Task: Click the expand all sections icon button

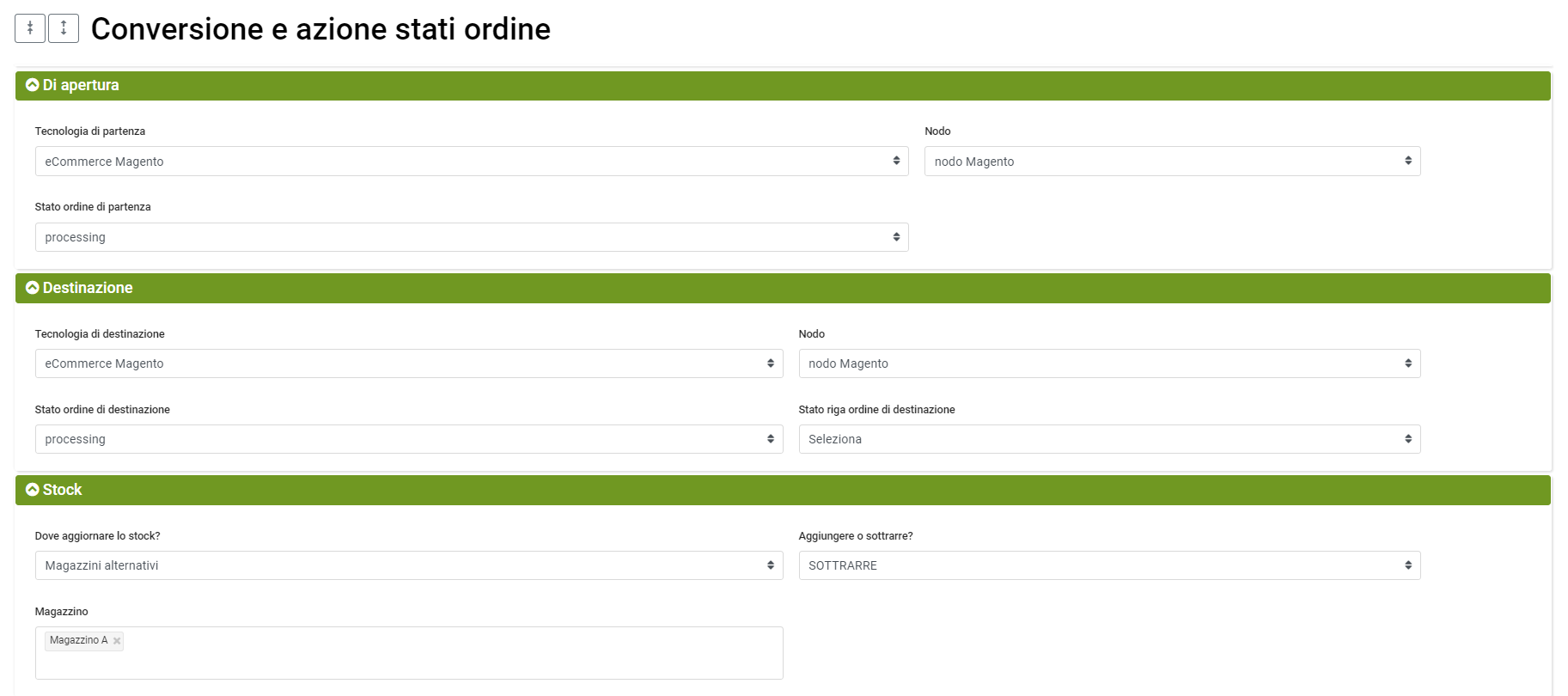Action: pos(64,28)
